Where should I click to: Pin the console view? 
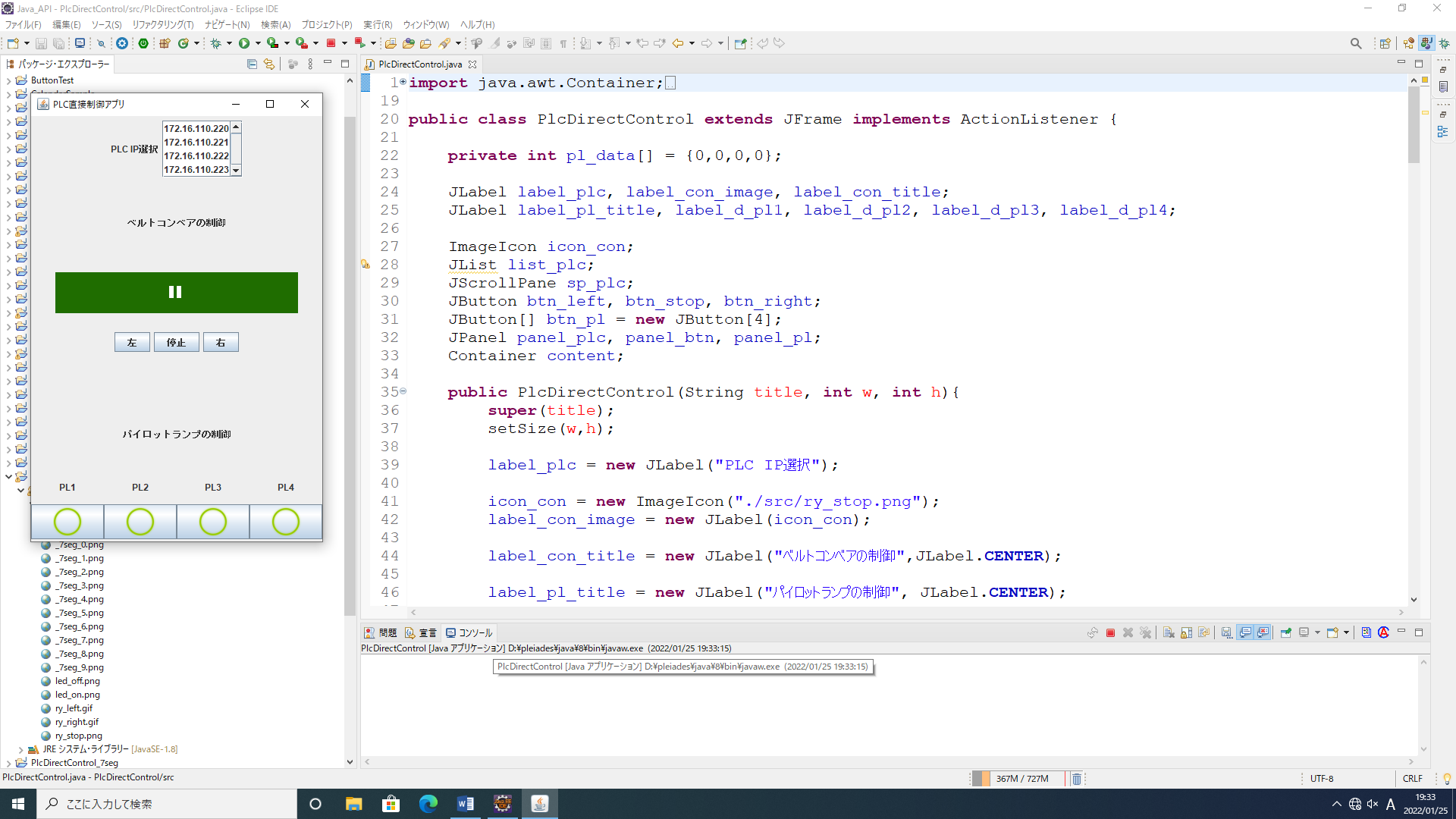tap(1285, 632)
